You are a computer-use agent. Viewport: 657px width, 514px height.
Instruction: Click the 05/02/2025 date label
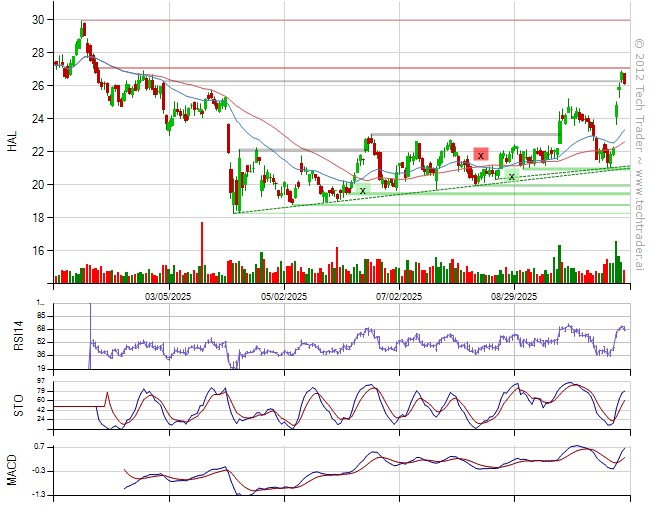(x=284, y=297)
